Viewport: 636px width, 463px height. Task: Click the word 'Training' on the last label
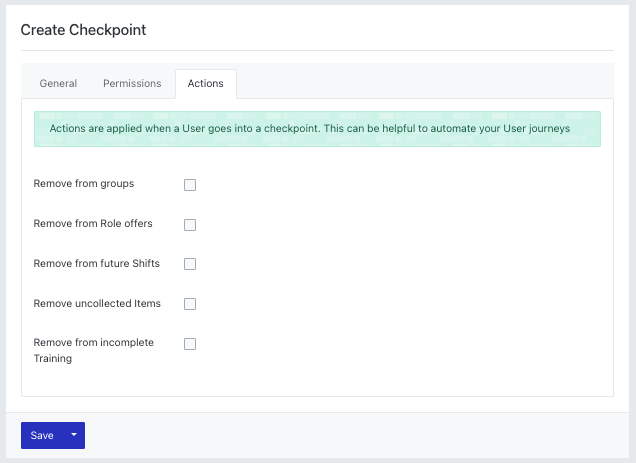point(53,359)
